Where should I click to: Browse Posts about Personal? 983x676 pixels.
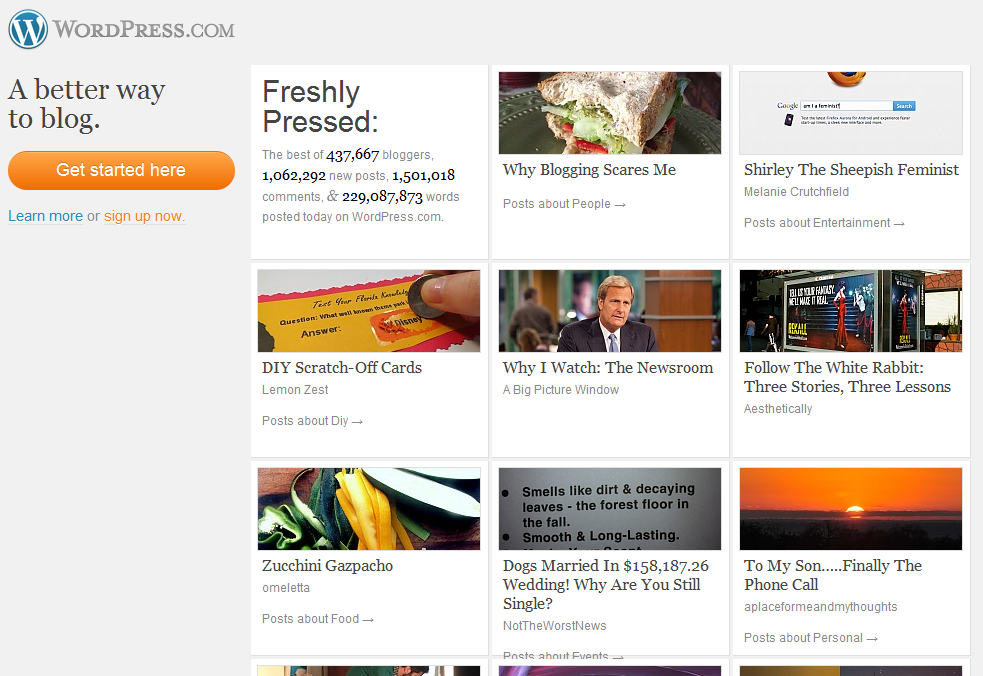pos(811,638)
